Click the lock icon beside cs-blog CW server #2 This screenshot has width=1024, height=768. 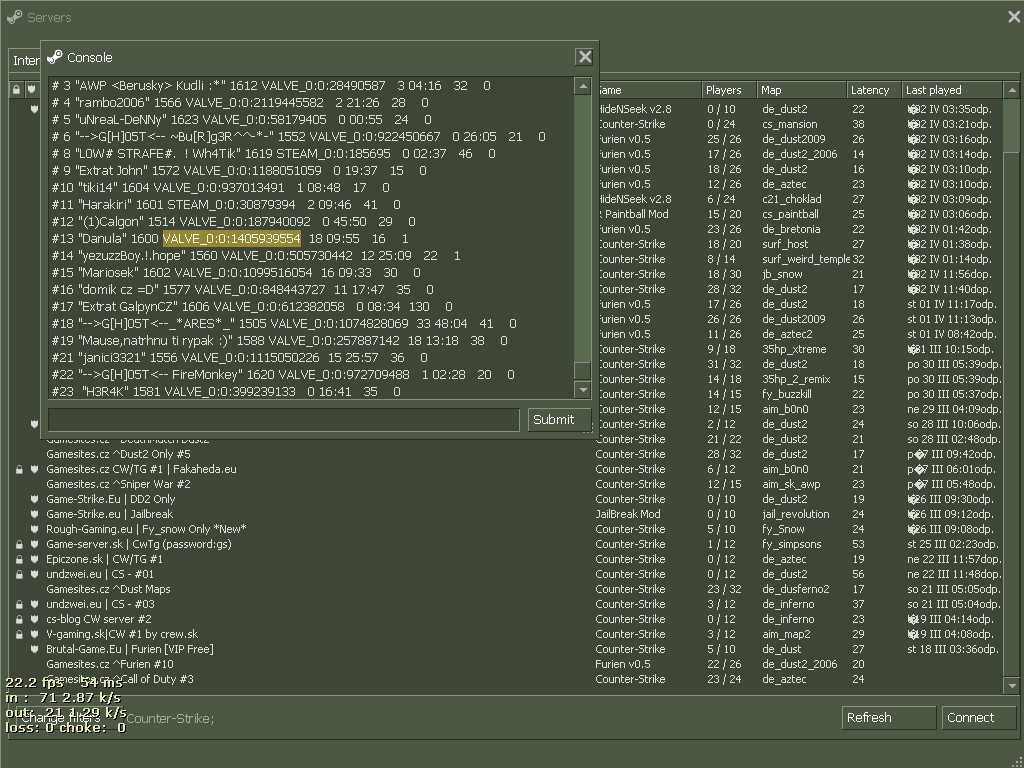point(18,619)
